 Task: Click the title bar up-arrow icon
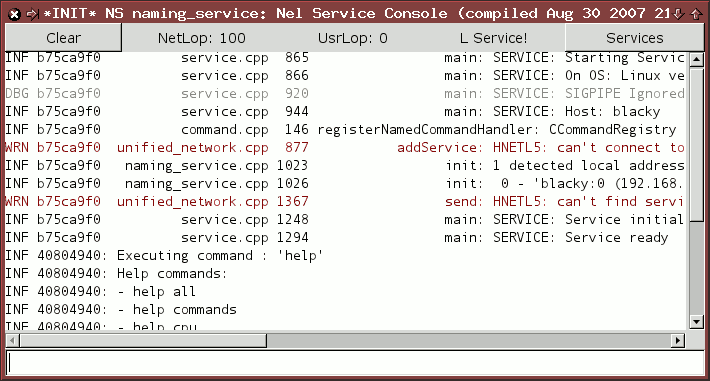[696, 14]
